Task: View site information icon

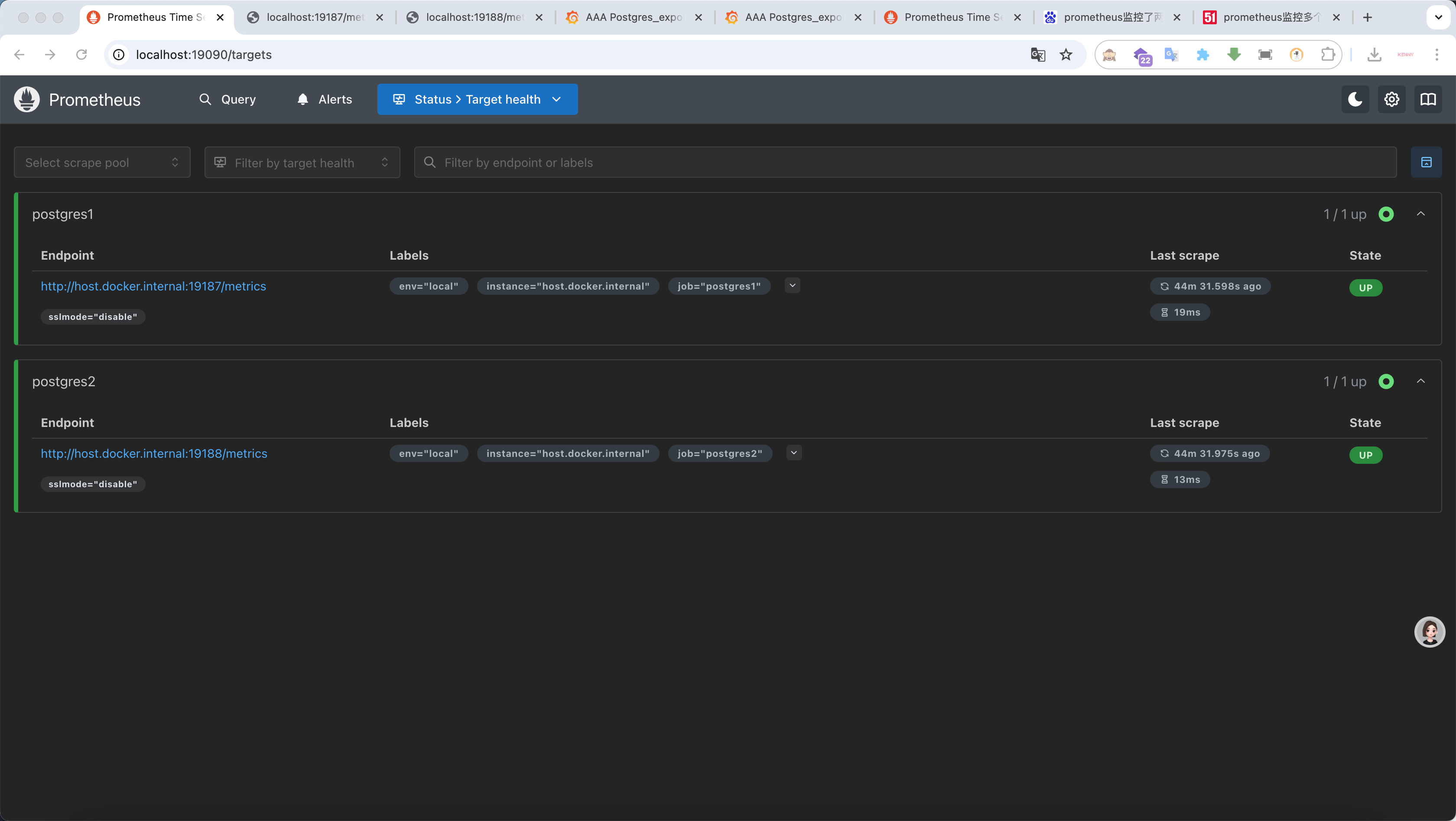Action: pyautogui.click(x=119, y=54)
